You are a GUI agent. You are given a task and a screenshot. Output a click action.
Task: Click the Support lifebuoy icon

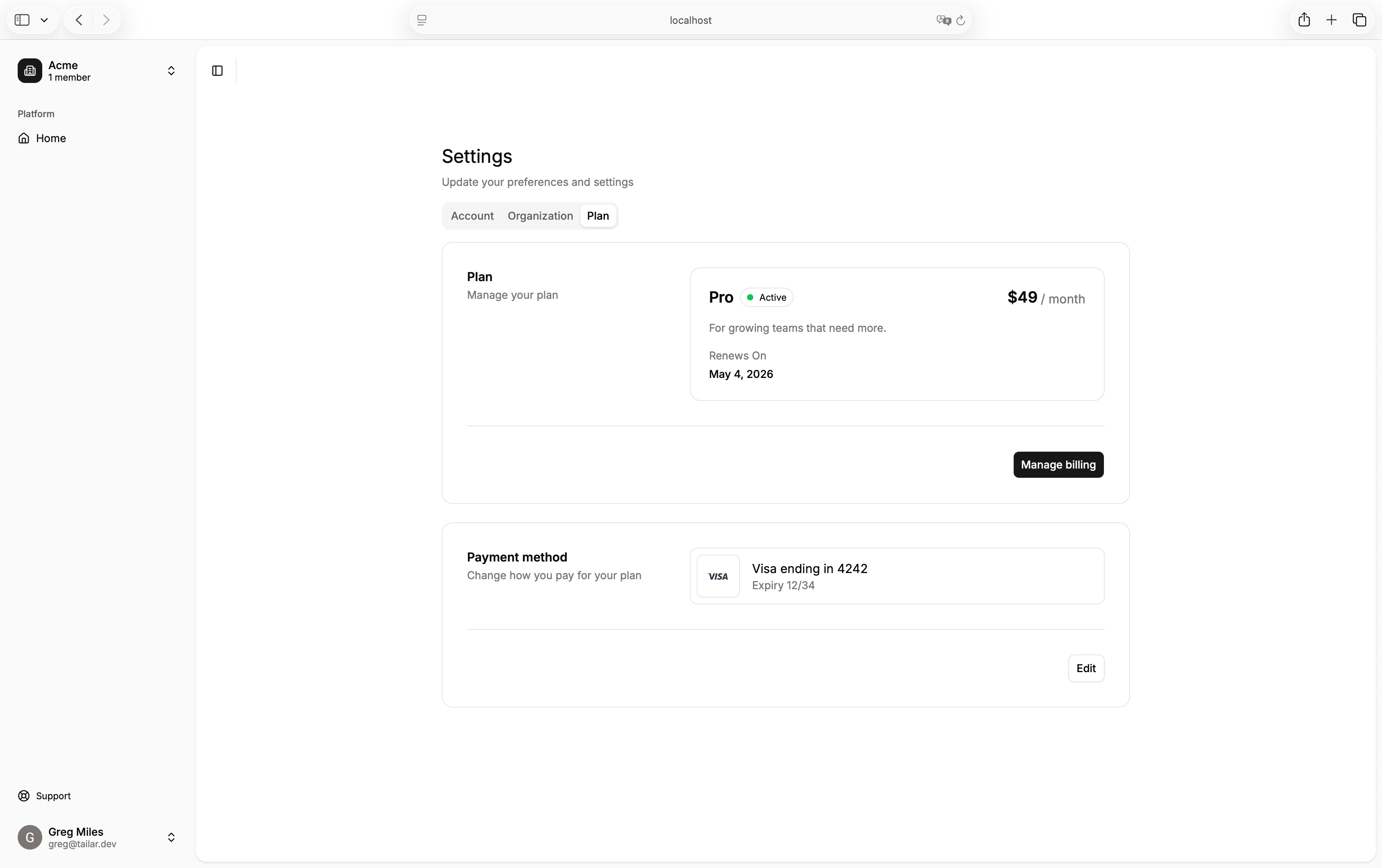[x=23, y=796]
